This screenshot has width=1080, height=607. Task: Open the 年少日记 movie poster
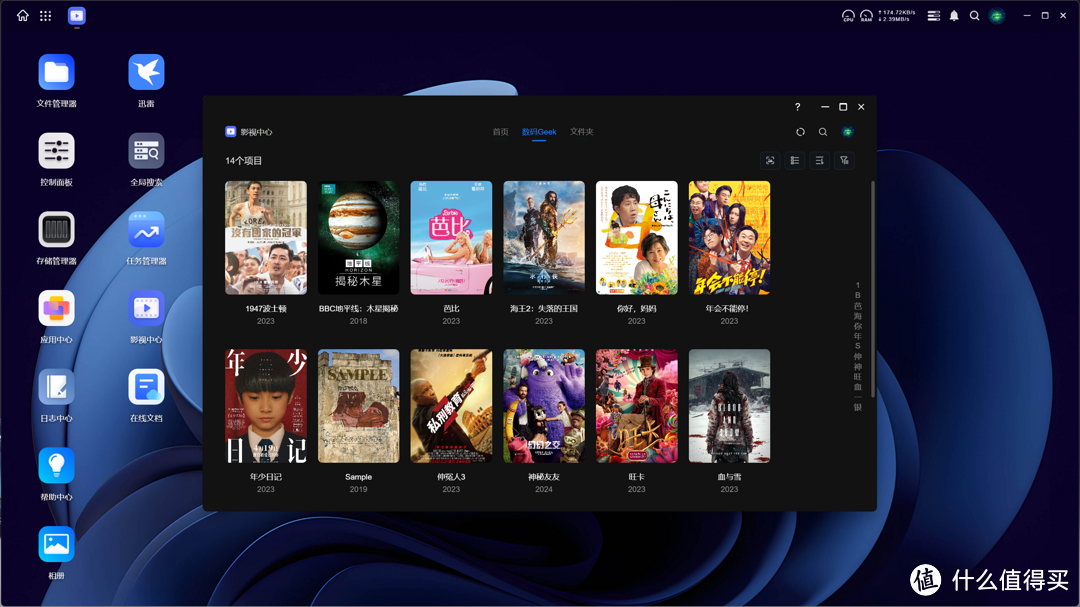click(x=266, y=406)
